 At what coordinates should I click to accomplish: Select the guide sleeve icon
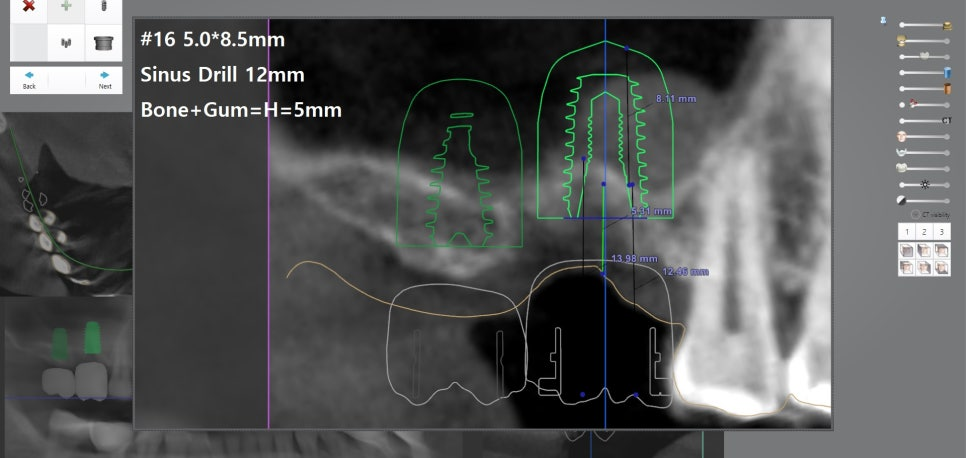(x=103, y=43)
